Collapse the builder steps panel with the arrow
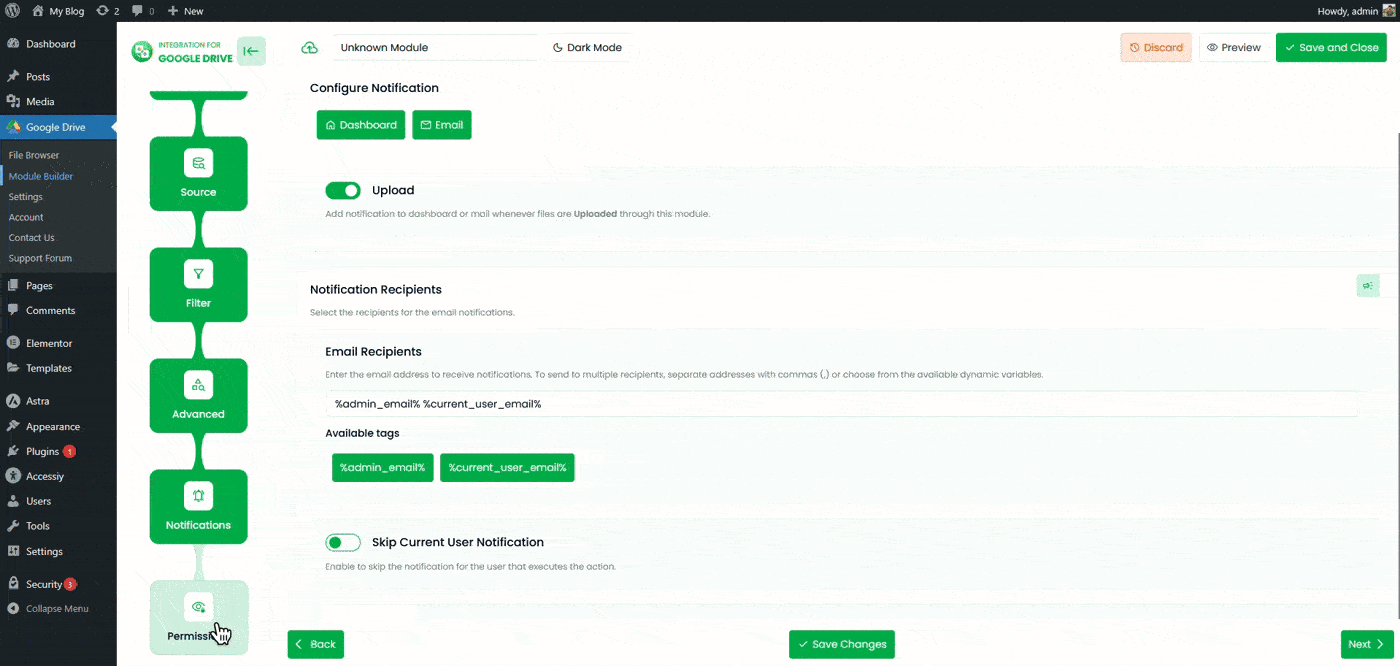 click(x=251, y=50)
